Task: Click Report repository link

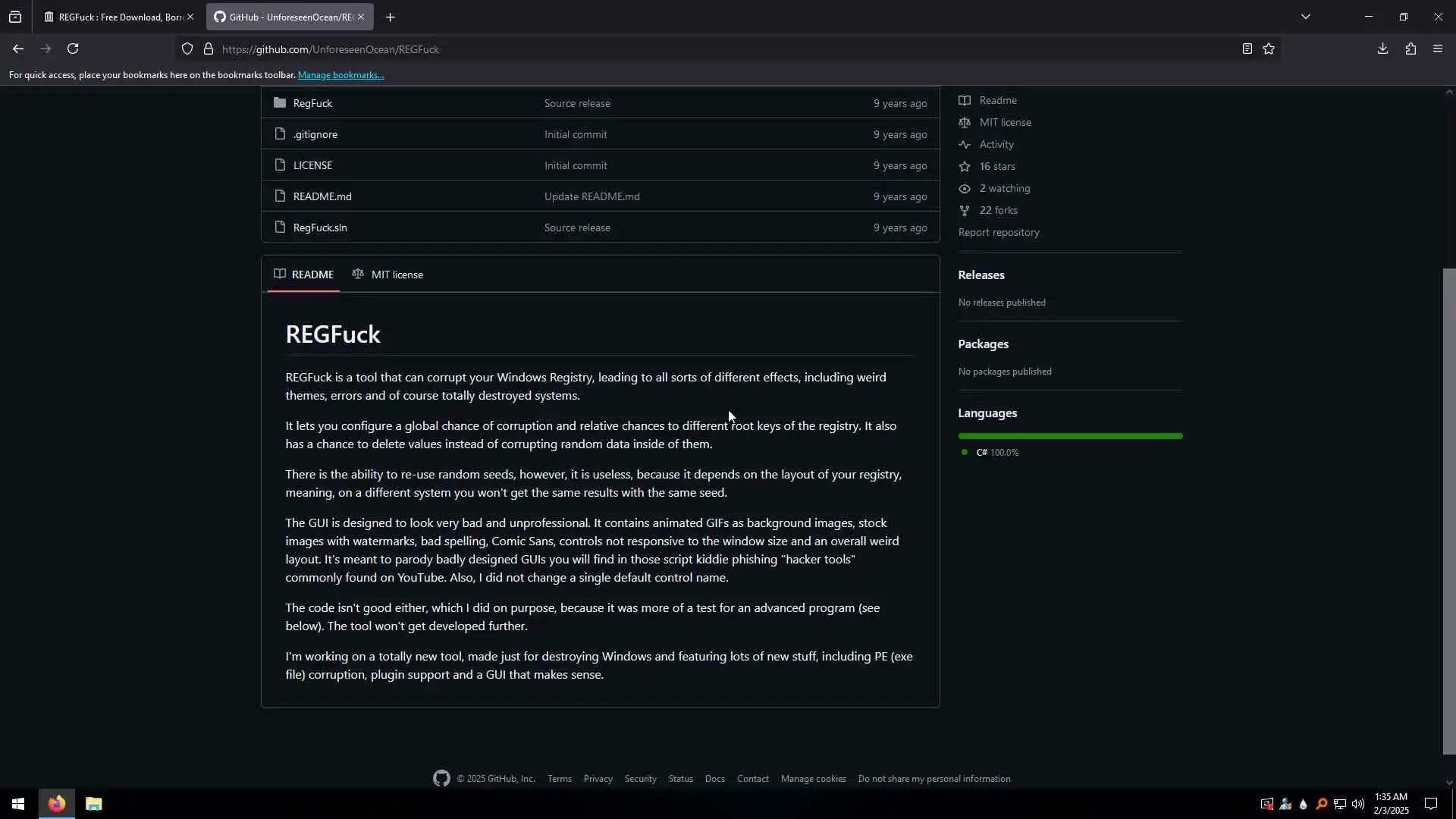Action: pyautogui.click(x=999, y=232)
